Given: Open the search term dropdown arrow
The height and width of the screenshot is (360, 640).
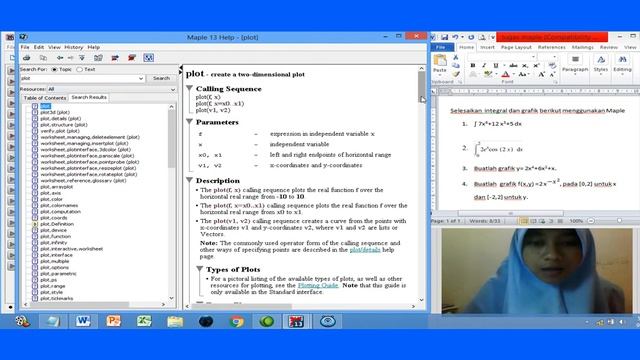Looking at the screenshot, I should click(141, 78).
